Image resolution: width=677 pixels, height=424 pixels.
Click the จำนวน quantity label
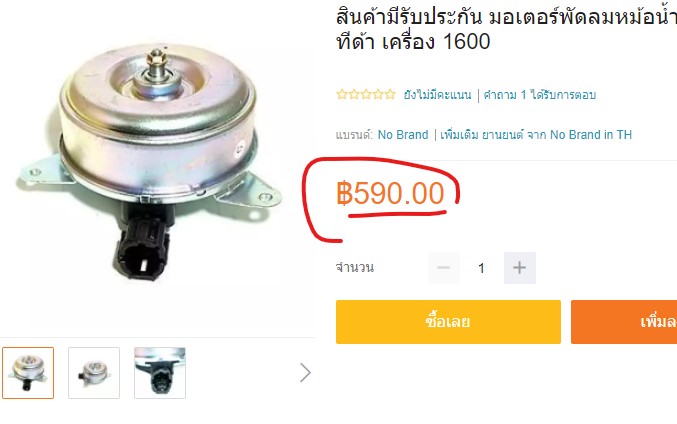coord(355,267)
